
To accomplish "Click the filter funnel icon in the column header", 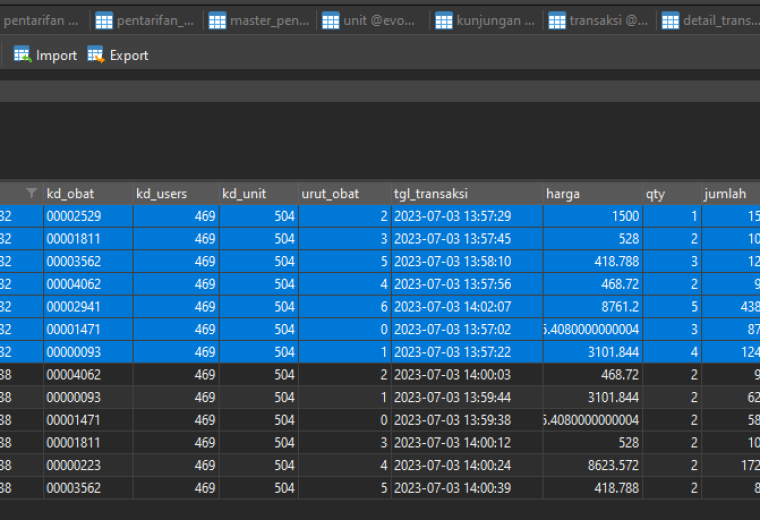I will pyautogui.click(x=32, y=193).
